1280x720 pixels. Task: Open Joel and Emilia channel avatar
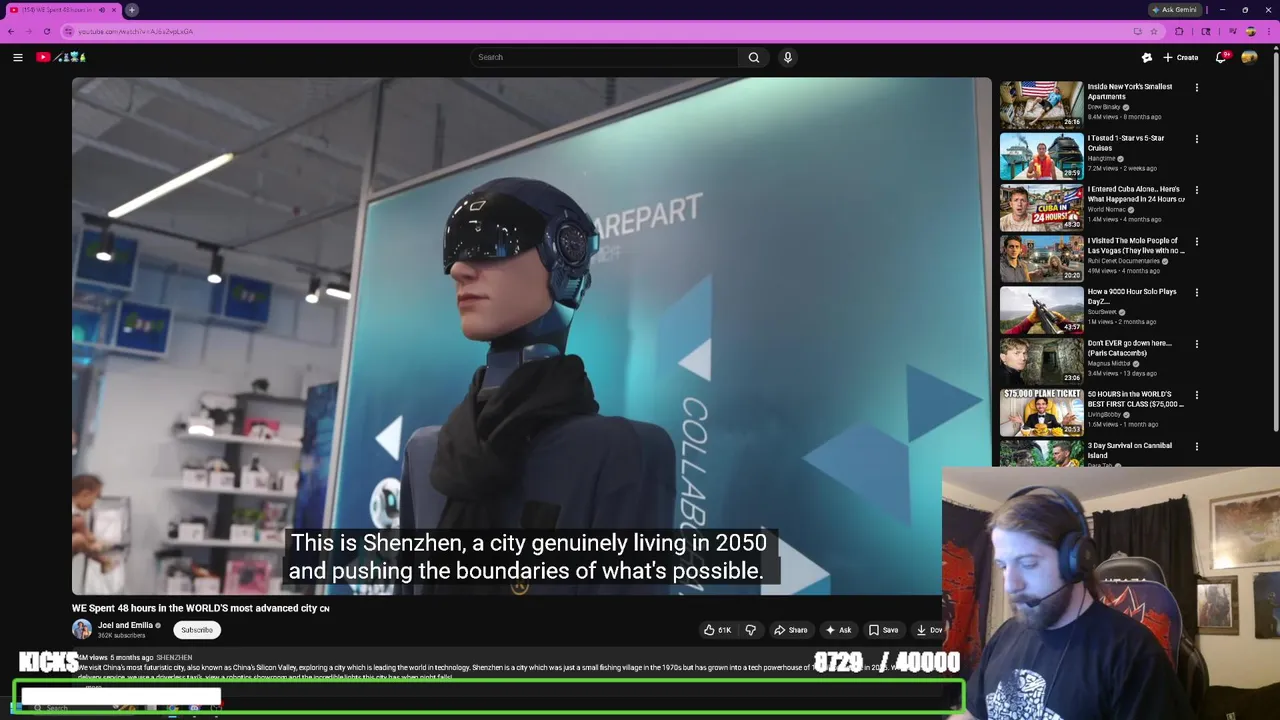[82, 629]
